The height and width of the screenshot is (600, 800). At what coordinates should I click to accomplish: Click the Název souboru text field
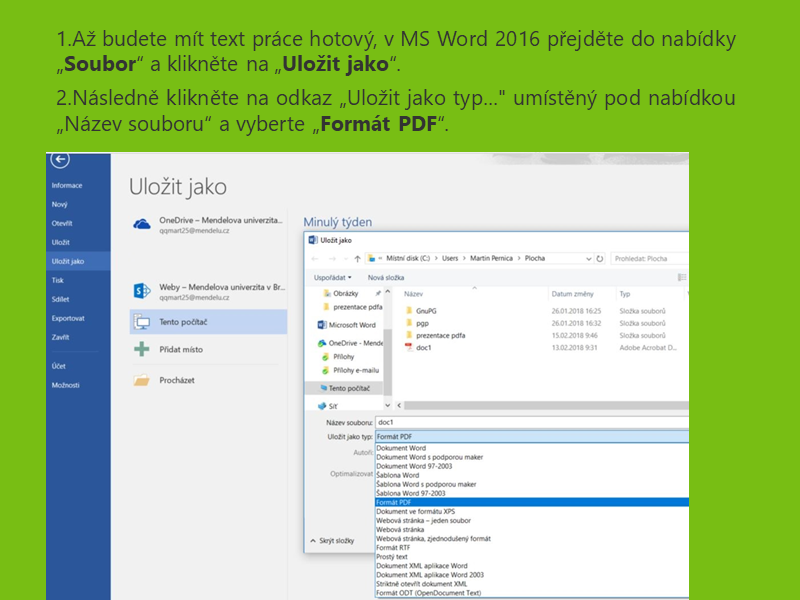[530, 422]
